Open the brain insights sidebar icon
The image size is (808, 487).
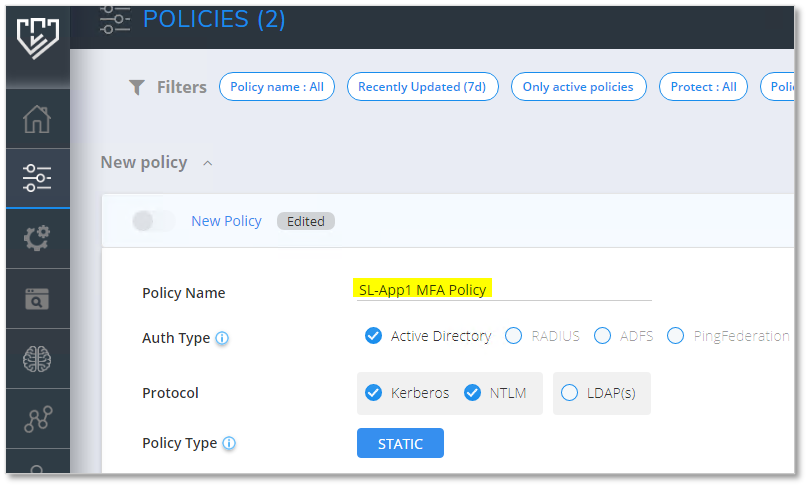[37, 358]
